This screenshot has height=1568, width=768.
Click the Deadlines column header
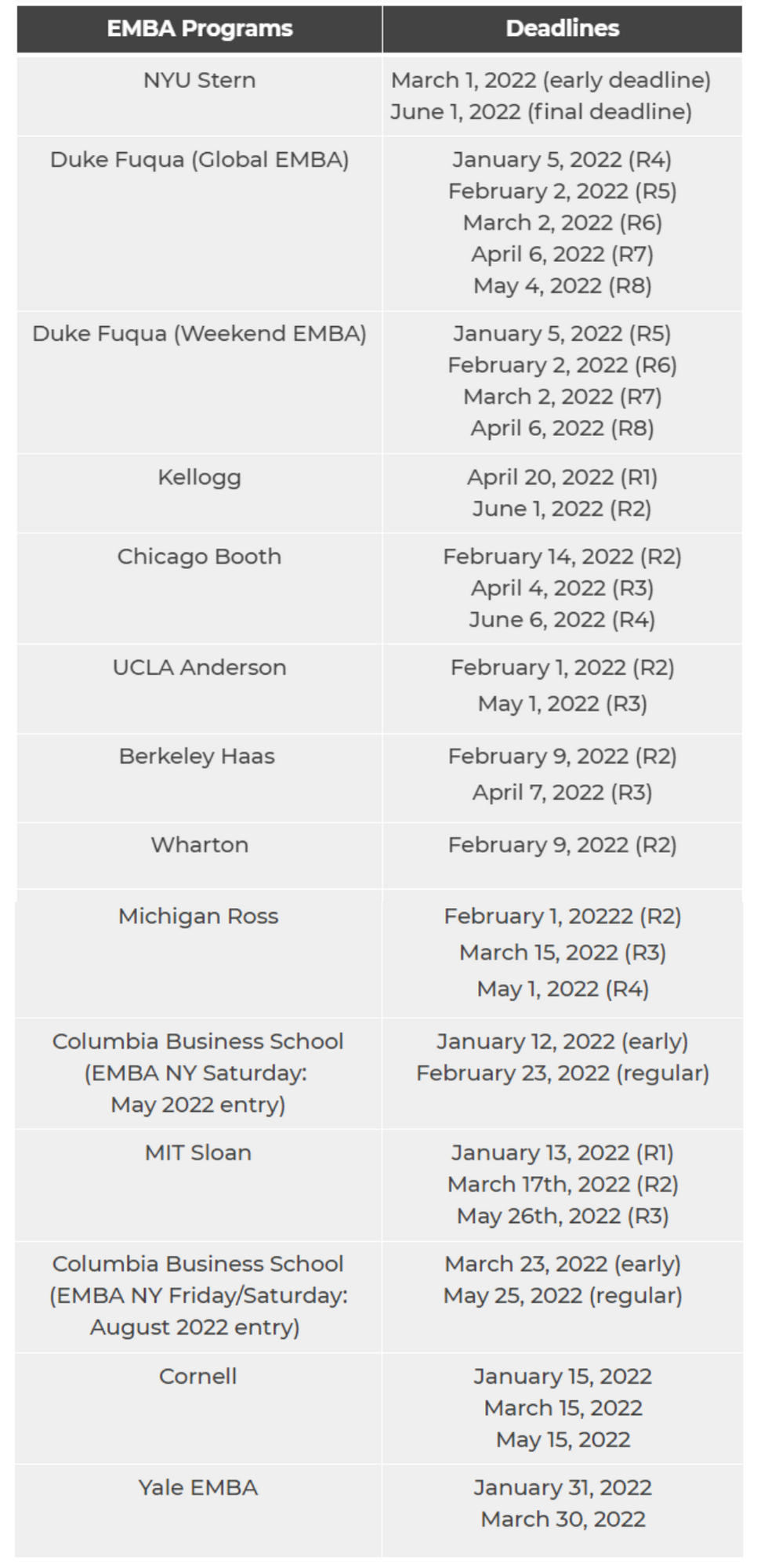[562, 29]
